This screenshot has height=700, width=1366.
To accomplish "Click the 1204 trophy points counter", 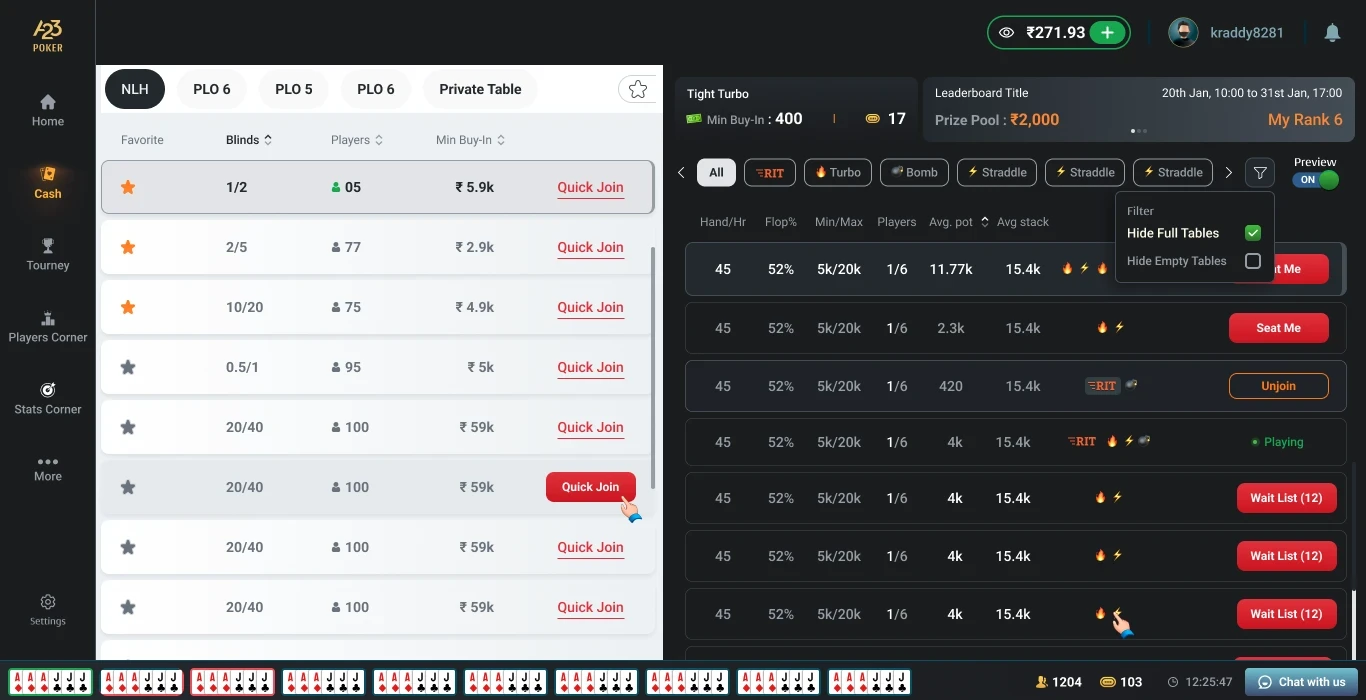I will pos(1059,682).
